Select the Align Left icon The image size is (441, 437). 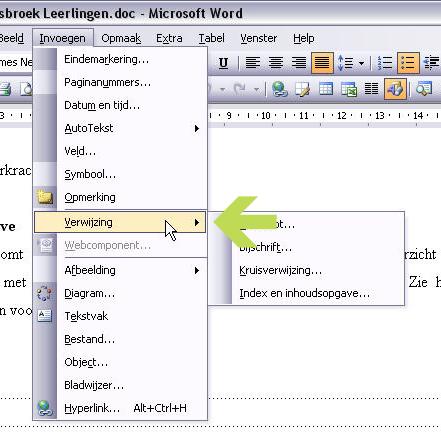pos(253,63)
